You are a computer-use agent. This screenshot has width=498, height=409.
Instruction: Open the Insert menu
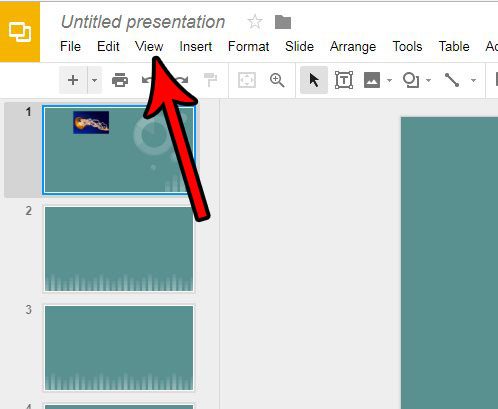[196, 46]
